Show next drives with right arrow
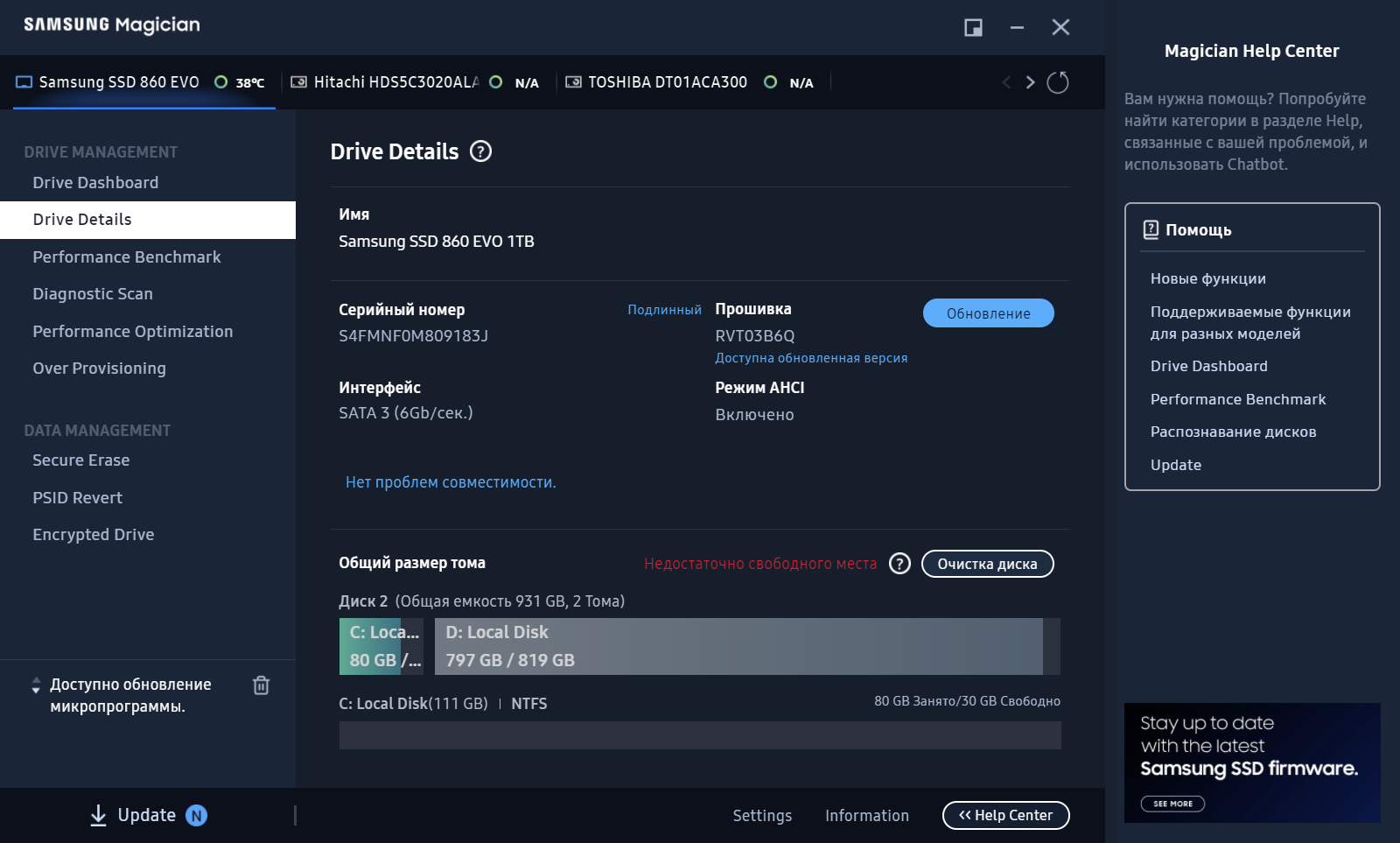The width and height of the screenshot is (1400, 843). pyautogui.click(x=1031, y=82)
